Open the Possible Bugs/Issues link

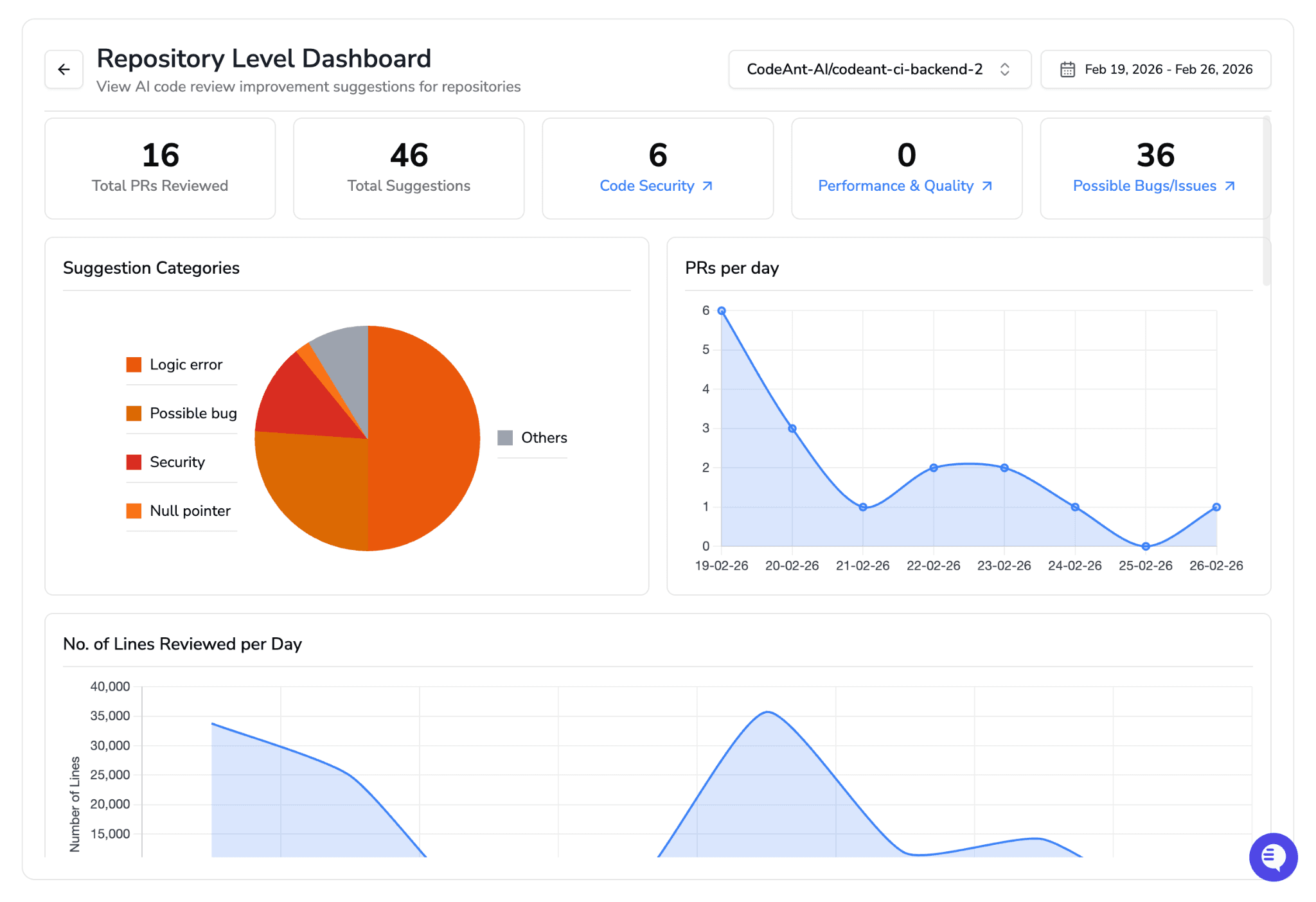coord(1144,186)
